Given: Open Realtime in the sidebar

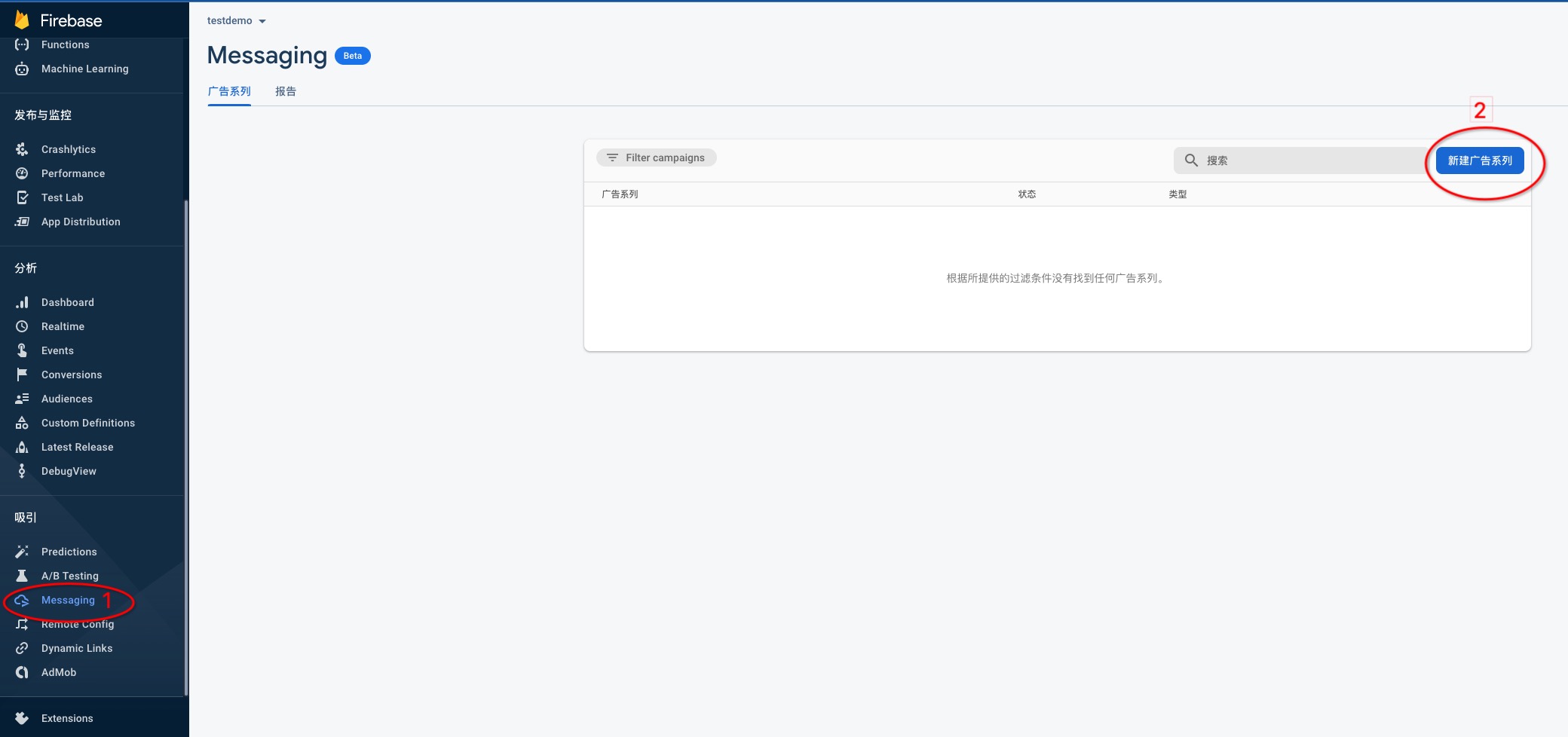Looking at the screenshot, I should pos(63,326).
